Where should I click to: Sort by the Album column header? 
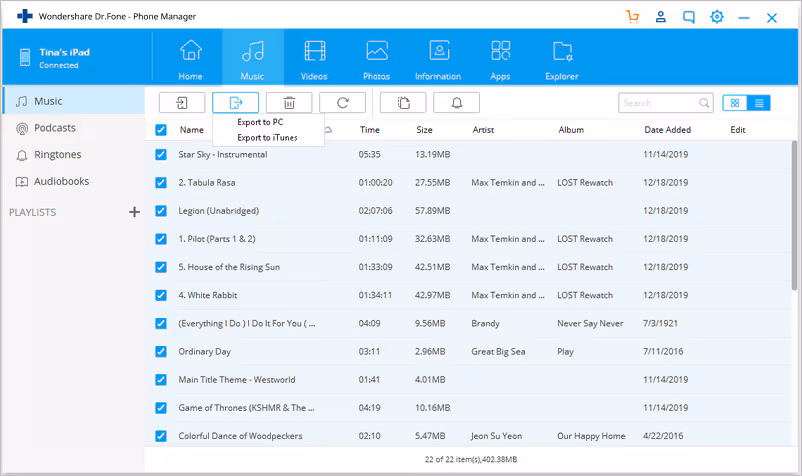click(571, 130)
